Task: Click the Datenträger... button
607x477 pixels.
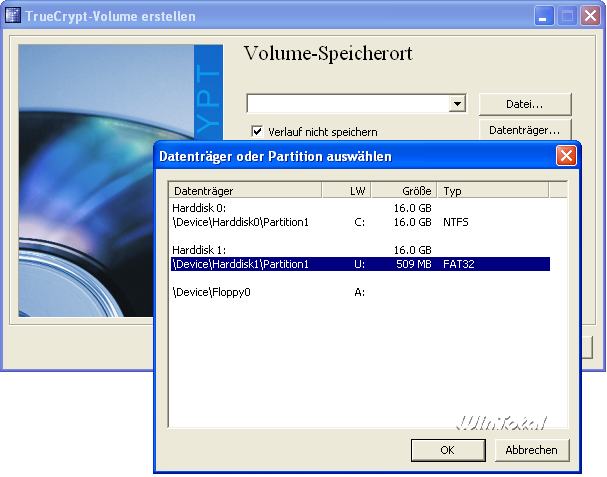Action: click(x=525, y=130)
